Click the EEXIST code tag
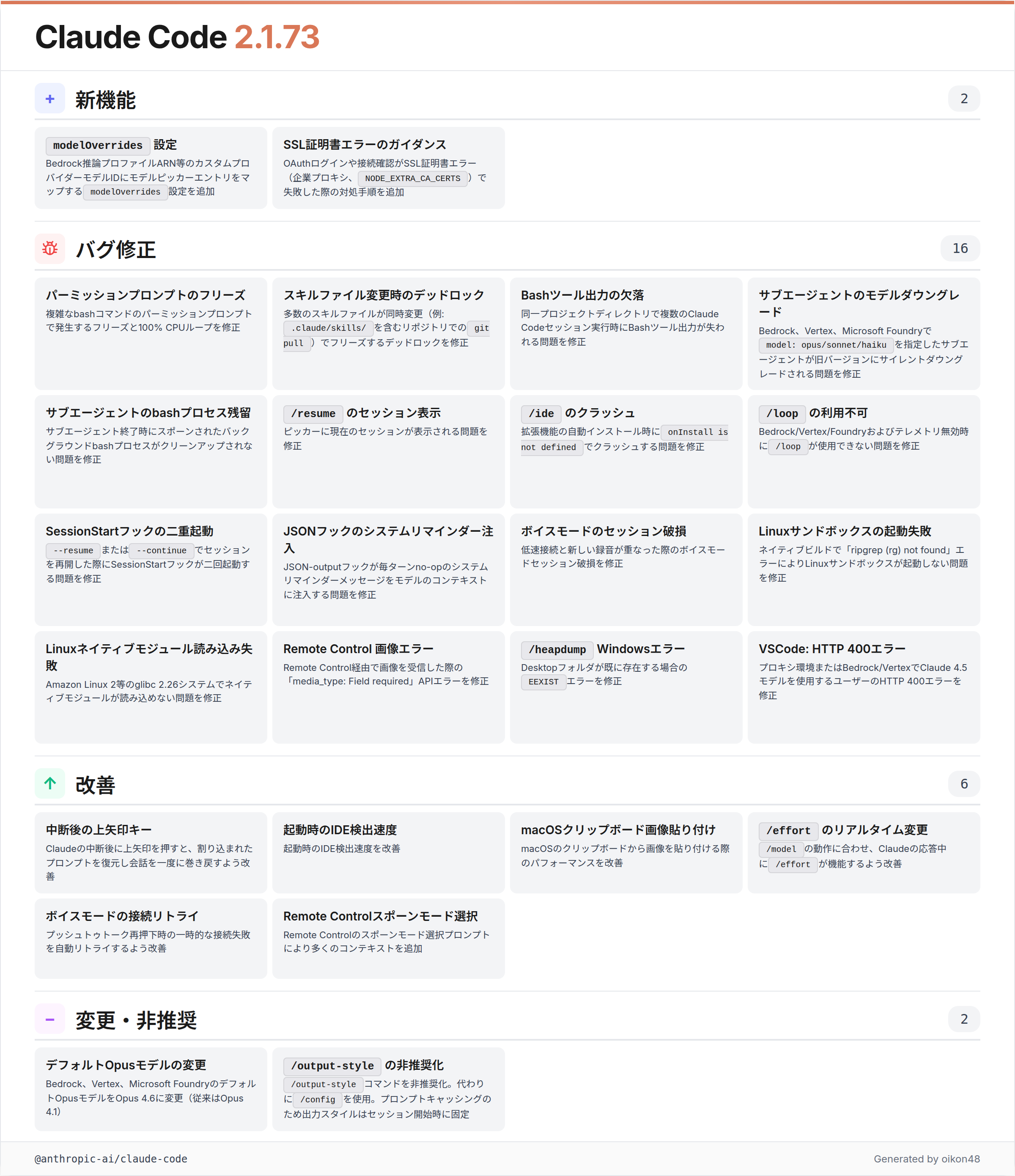This screenshot has width=1015, height=1176. click(x=543, y=681)
